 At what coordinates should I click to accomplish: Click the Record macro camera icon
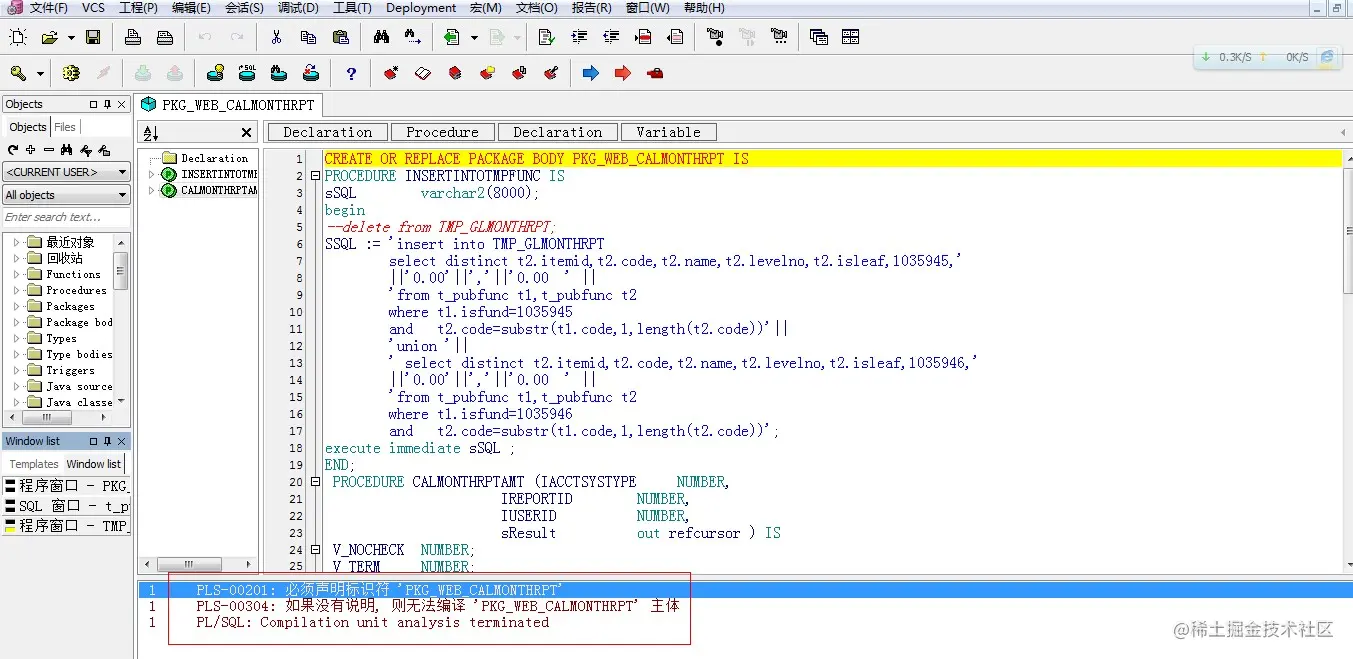coord(715,37)
